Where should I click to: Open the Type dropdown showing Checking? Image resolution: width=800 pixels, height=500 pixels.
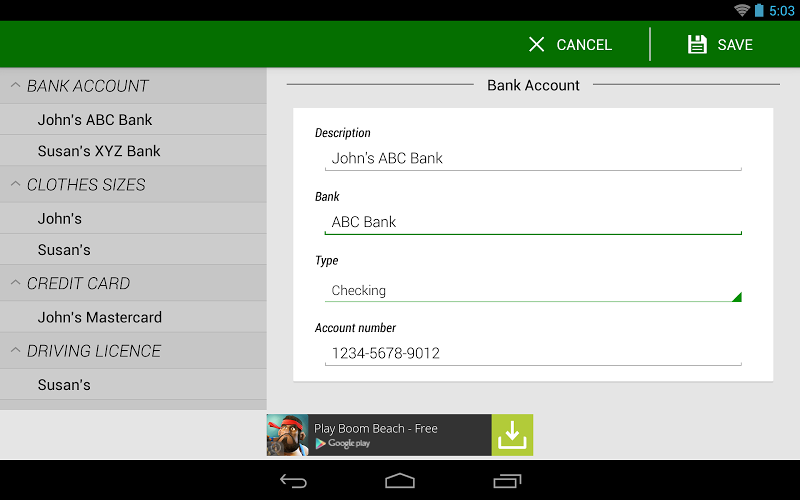tap(532, 290)
